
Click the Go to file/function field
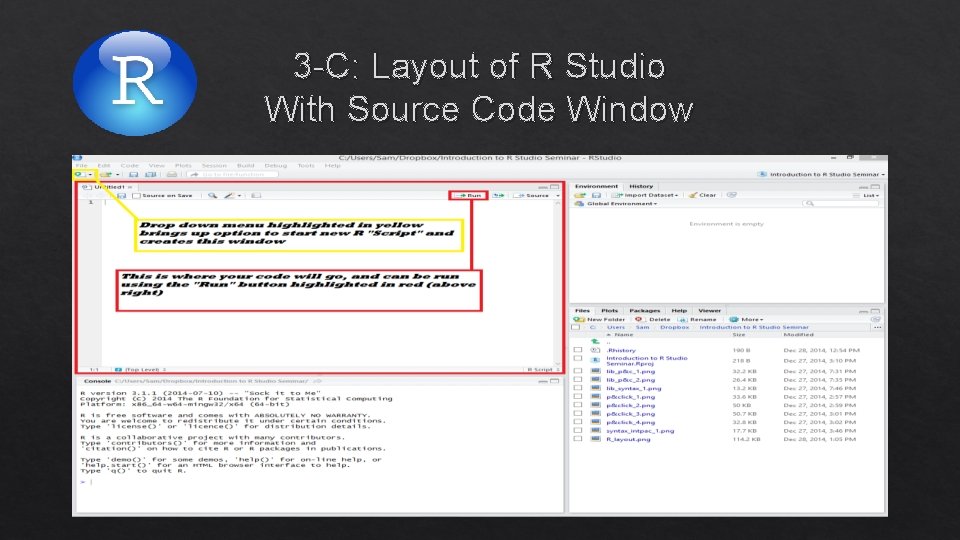232,174
